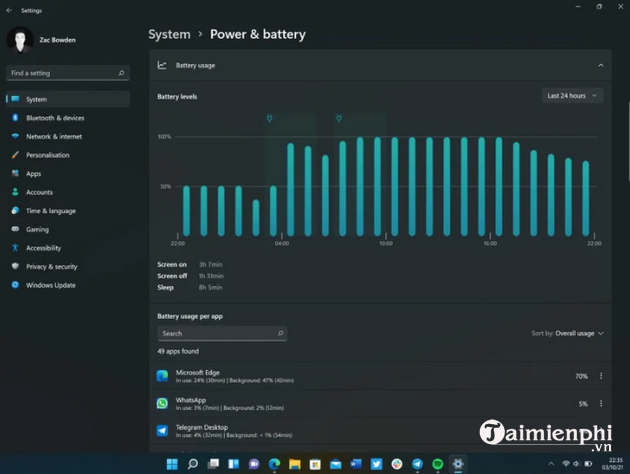This screenshot has height=474, width=630.
Task: Open the clock showing 22:35
Action: click(x=612, y=464)
